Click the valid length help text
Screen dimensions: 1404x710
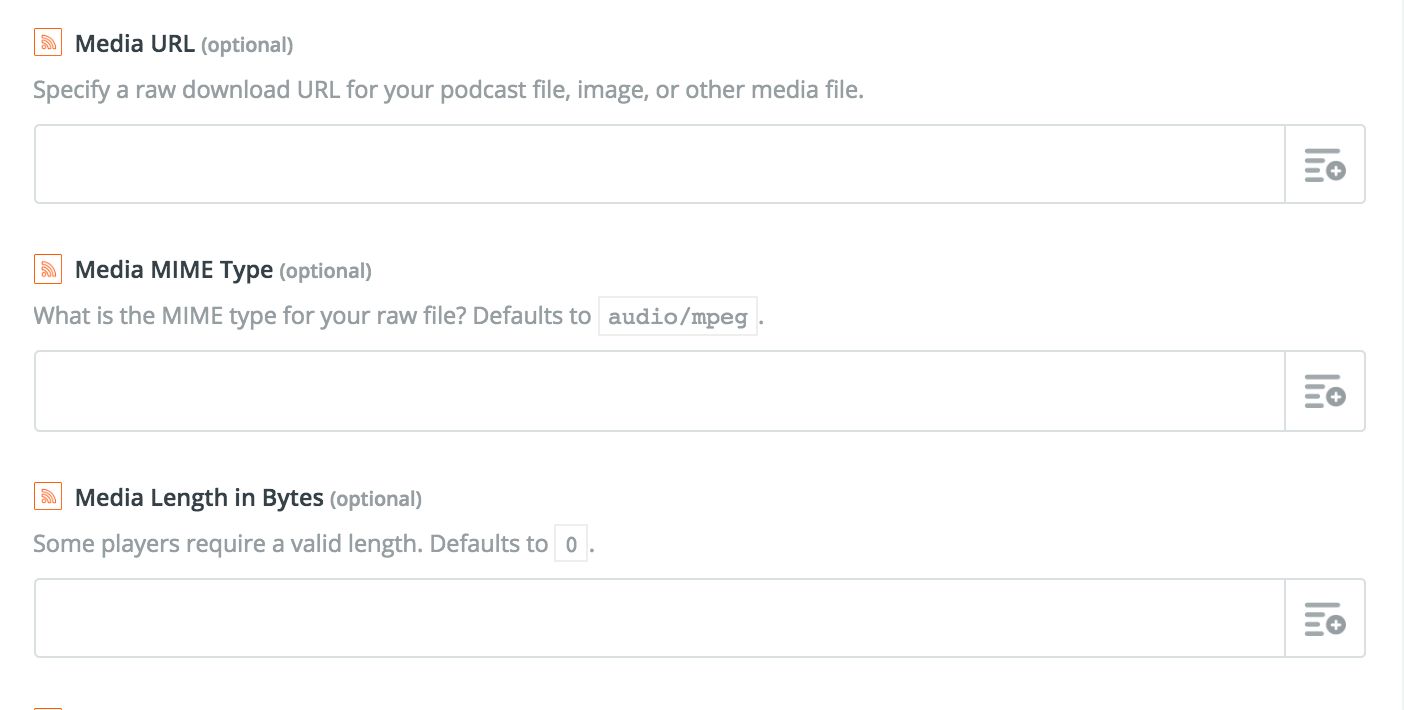[290, 544]
